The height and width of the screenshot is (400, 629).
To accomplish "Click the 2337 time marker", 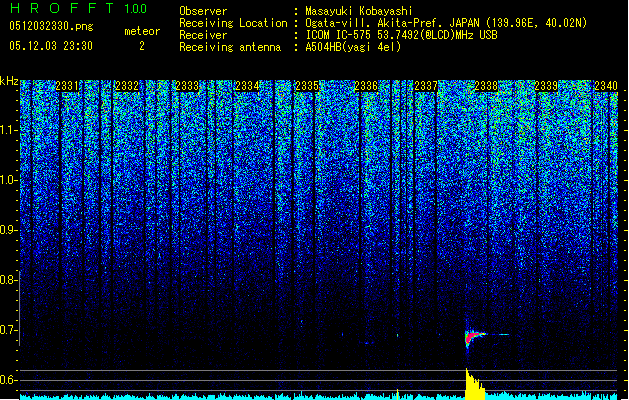I will [426, 86].
